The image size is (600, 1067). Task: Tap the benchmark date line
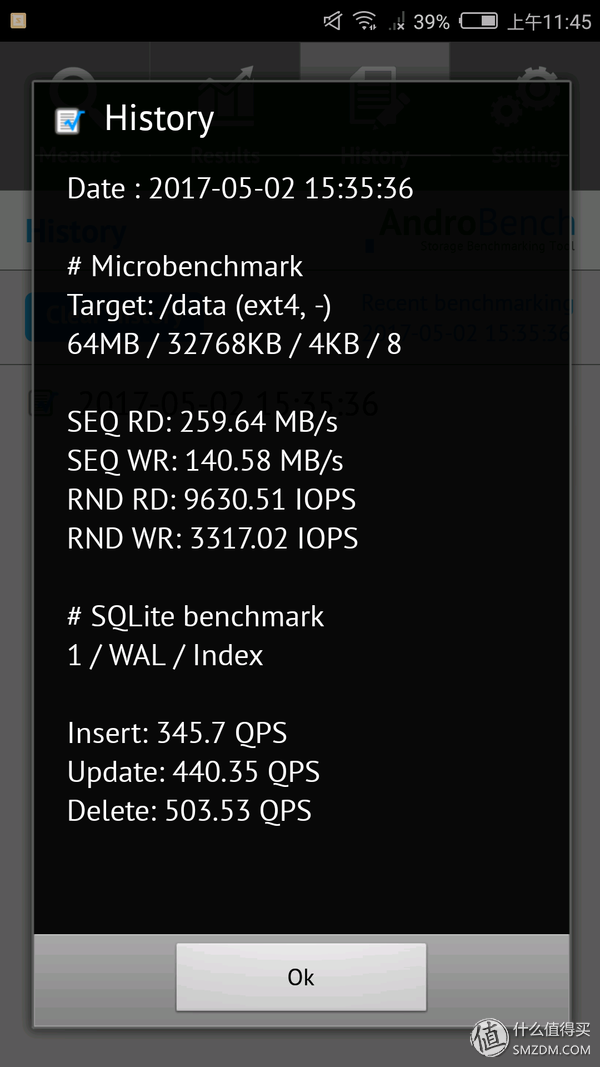tap(240, 188)
